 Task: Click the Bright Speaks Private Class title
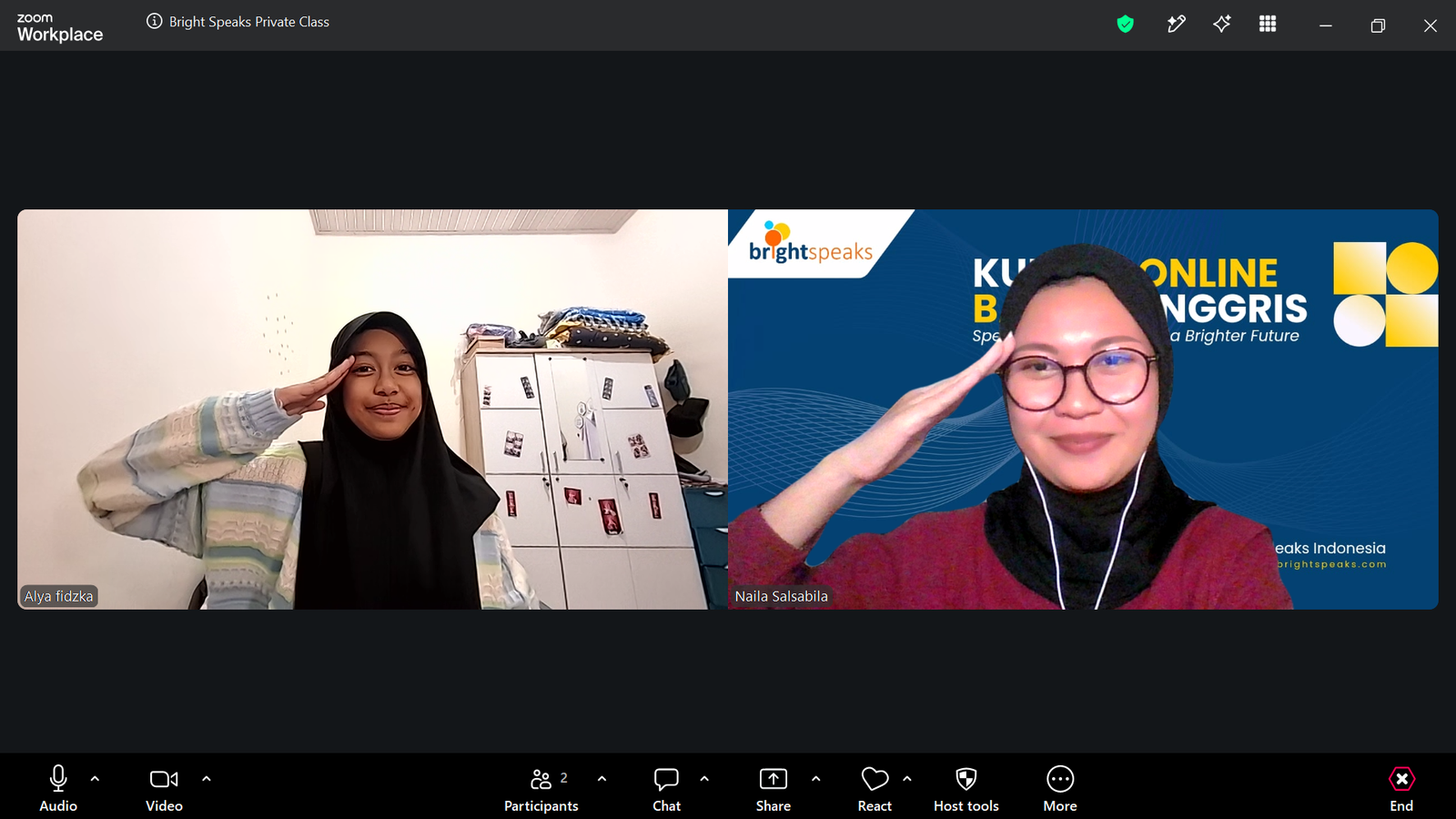pos(249,22)
